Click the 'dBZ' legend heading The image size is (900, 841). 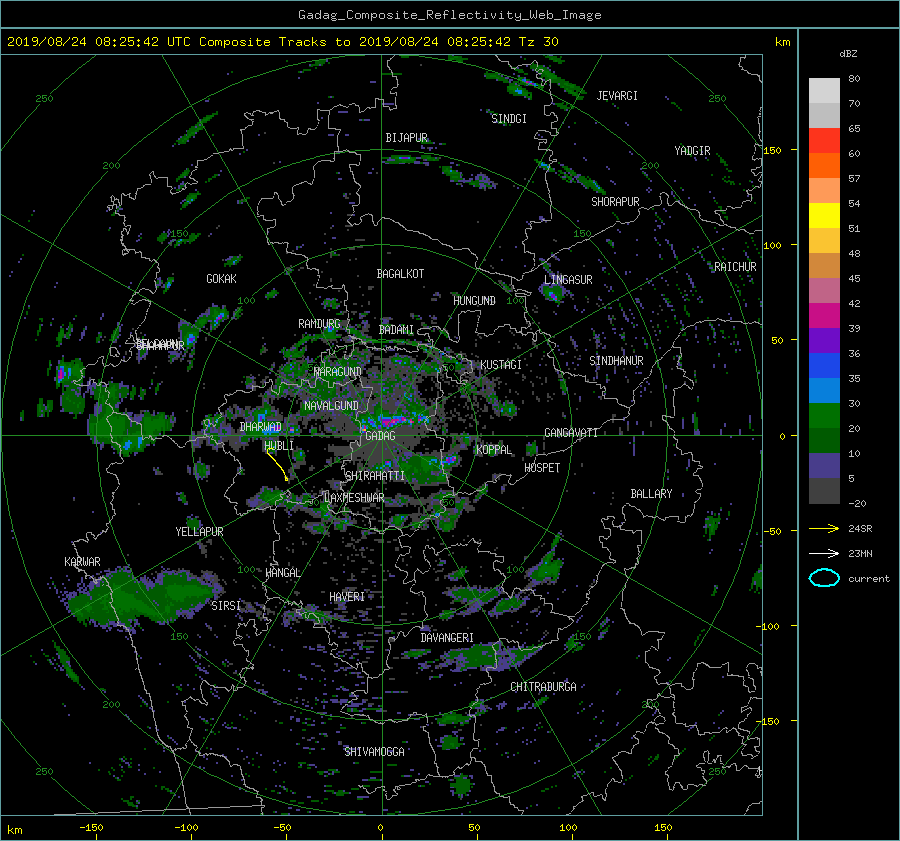tap(848, 54)
